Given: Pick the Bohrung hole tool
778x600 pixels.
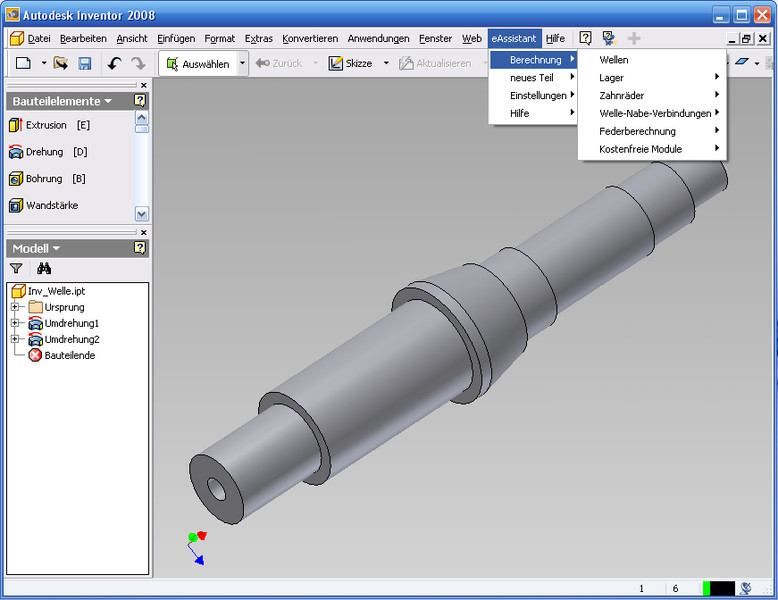Looking at the screenshot, I should click(45, 179).
